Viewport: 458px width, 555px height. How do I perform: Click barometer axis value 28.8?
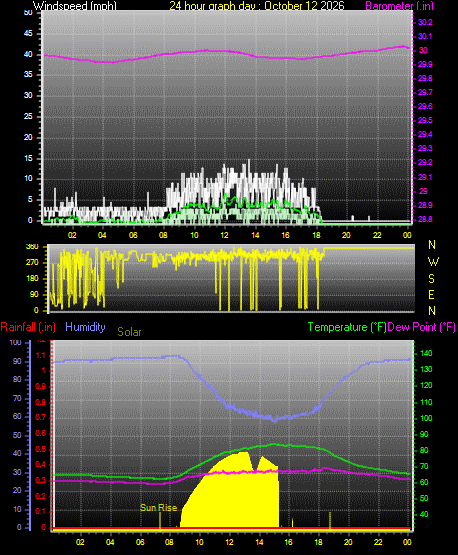pos(425,219)
